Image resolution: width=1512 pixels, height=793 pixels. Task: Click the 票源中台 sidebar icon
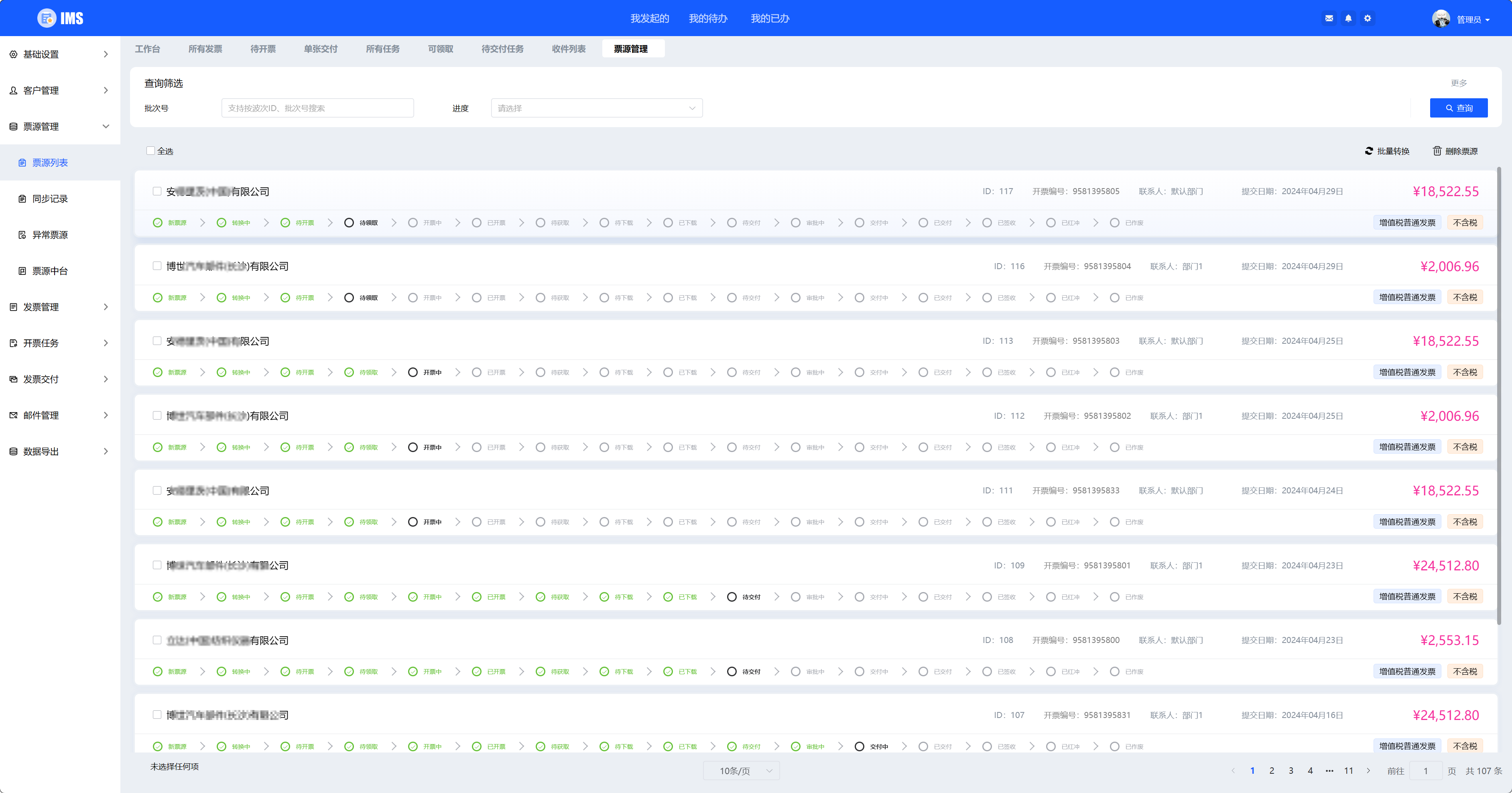(22, 271)
